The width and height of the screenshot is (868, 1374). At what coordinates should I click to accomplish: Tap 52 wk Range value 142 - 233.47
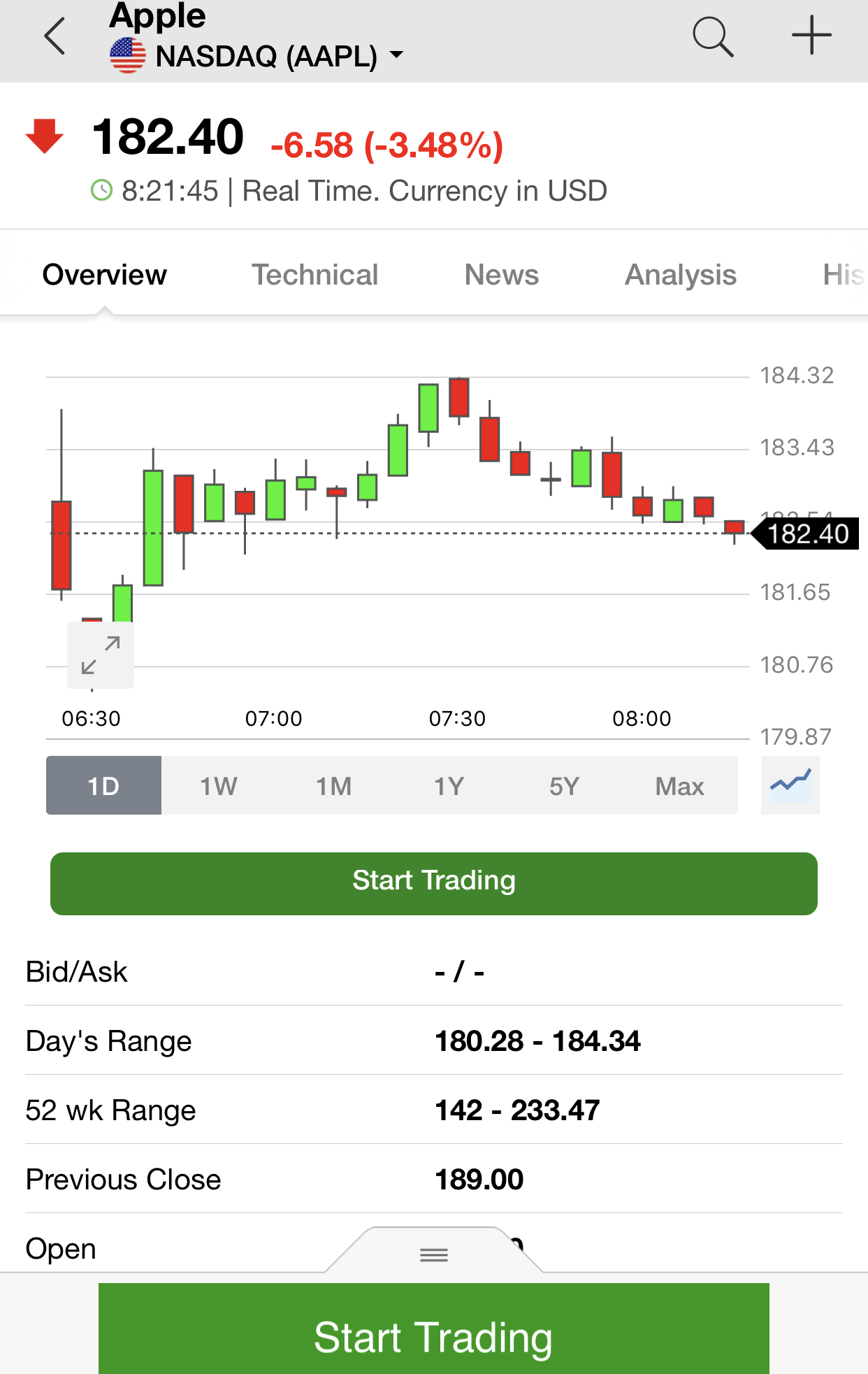click(517, 1110)
